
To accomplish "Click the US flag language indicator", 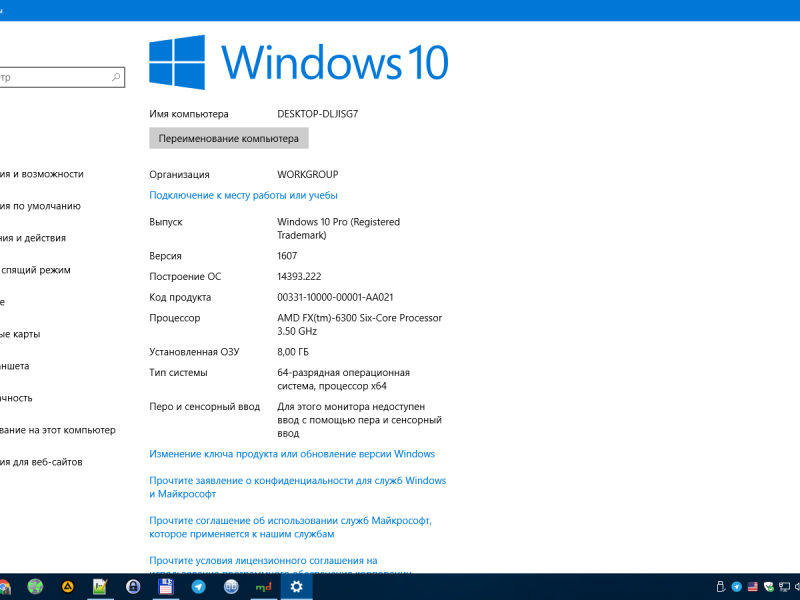I will pos(753,587).
